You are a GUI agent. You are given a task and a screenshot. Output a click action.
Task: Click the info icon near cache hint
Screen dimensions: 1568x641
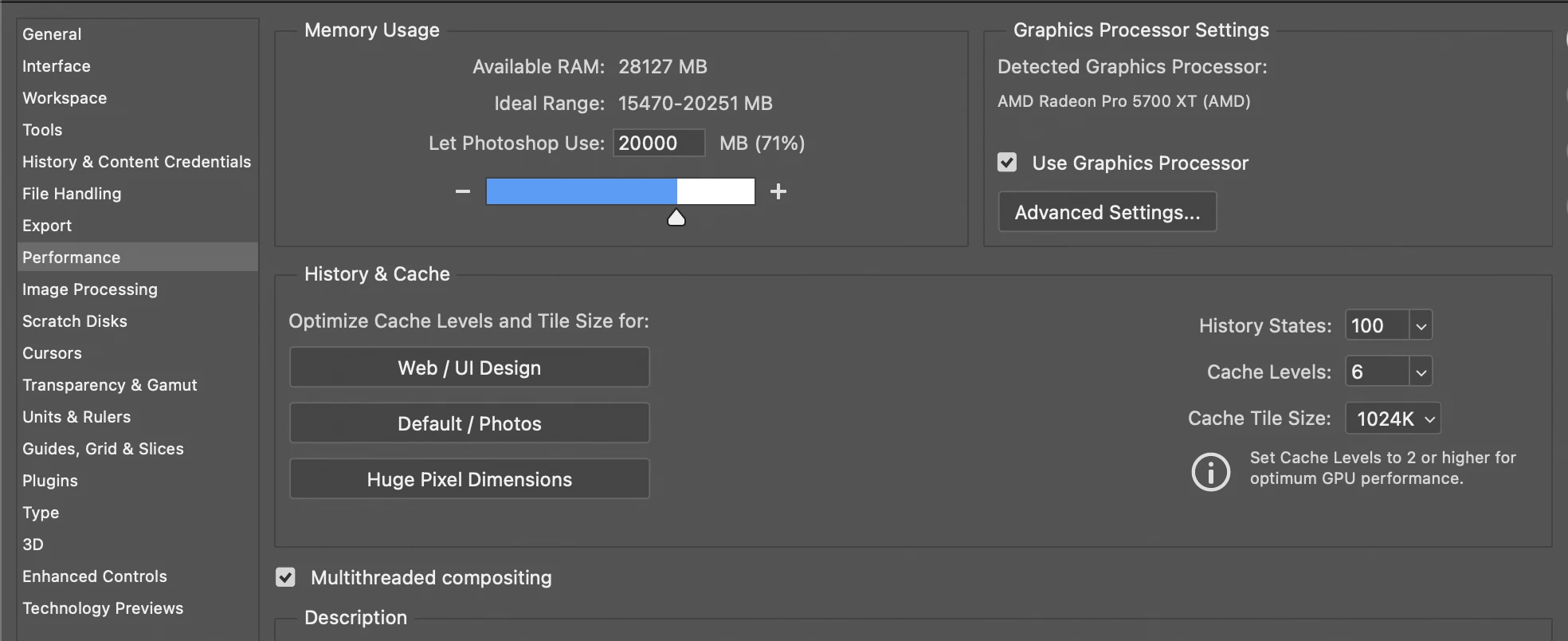pos(1210,472)
